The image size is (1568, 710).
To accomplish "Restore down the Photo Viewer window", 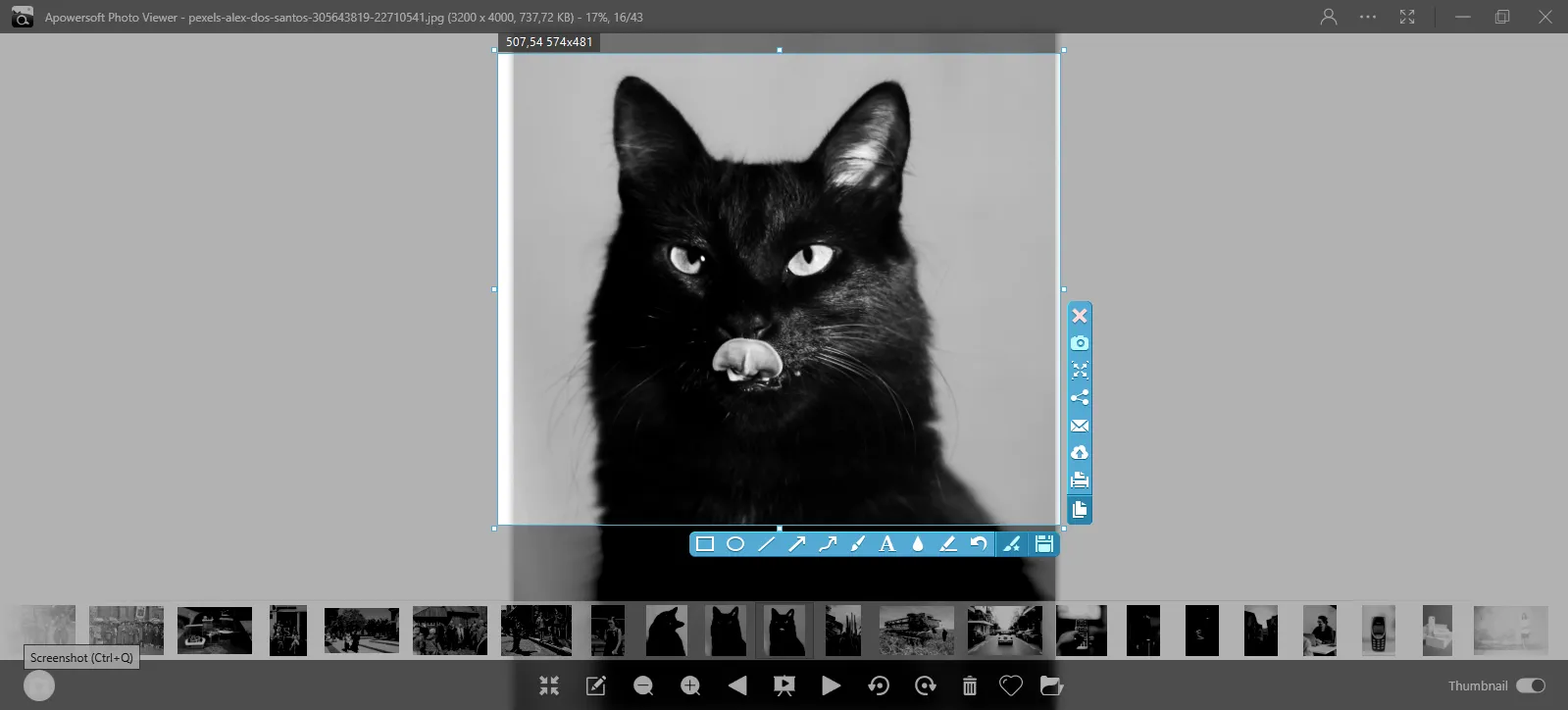I will [1502, 17].
